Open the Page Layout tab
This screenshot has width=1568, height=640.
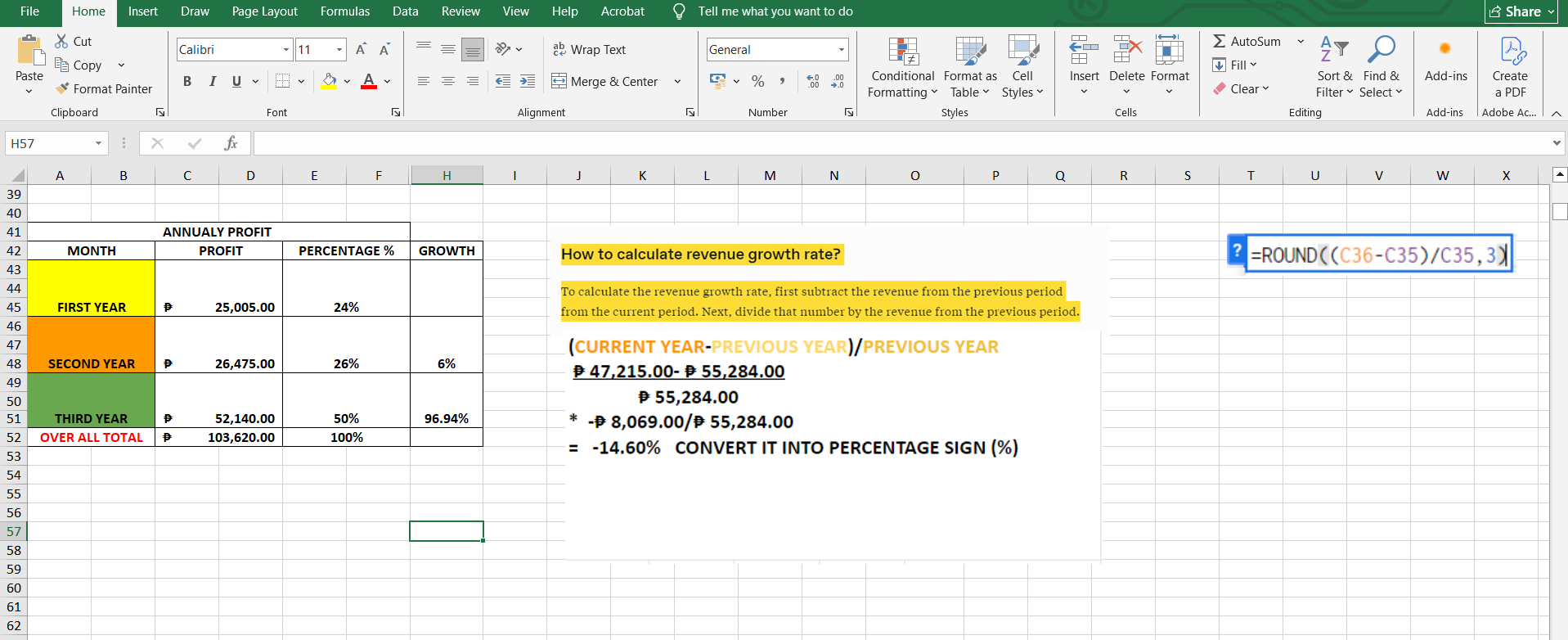[x=264, y=11]
